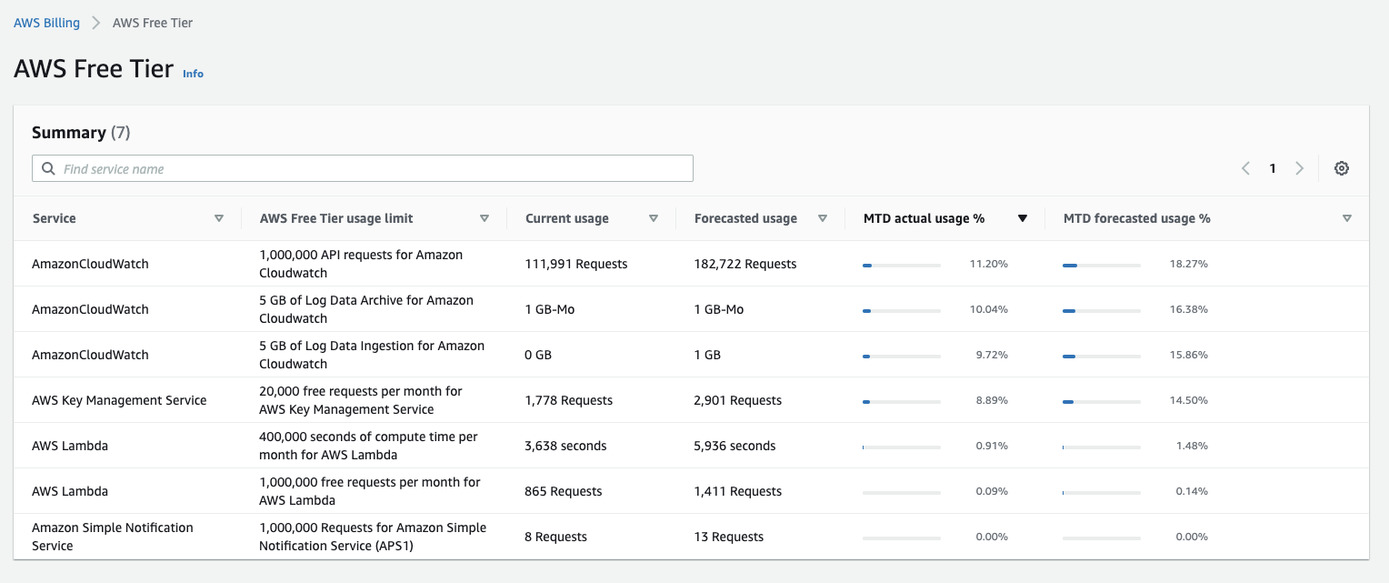Go to previous page arrow
This screenshot has width=1389, height=583.
tap(1246, 168)
